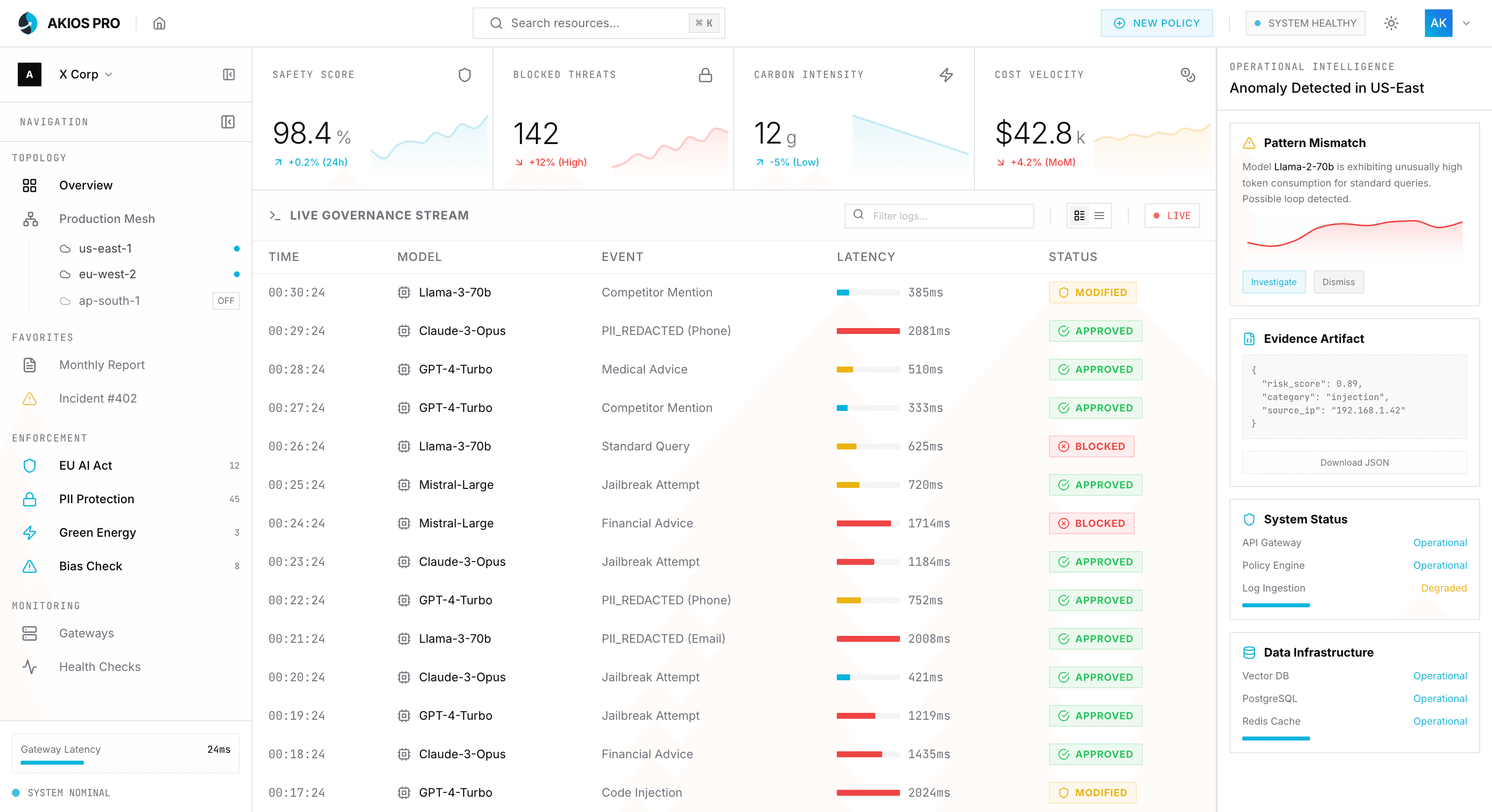Screen dimensions: 1492x812
Task: Click the lock icon on Blocked Threats card
Action: tap(705, 74)
